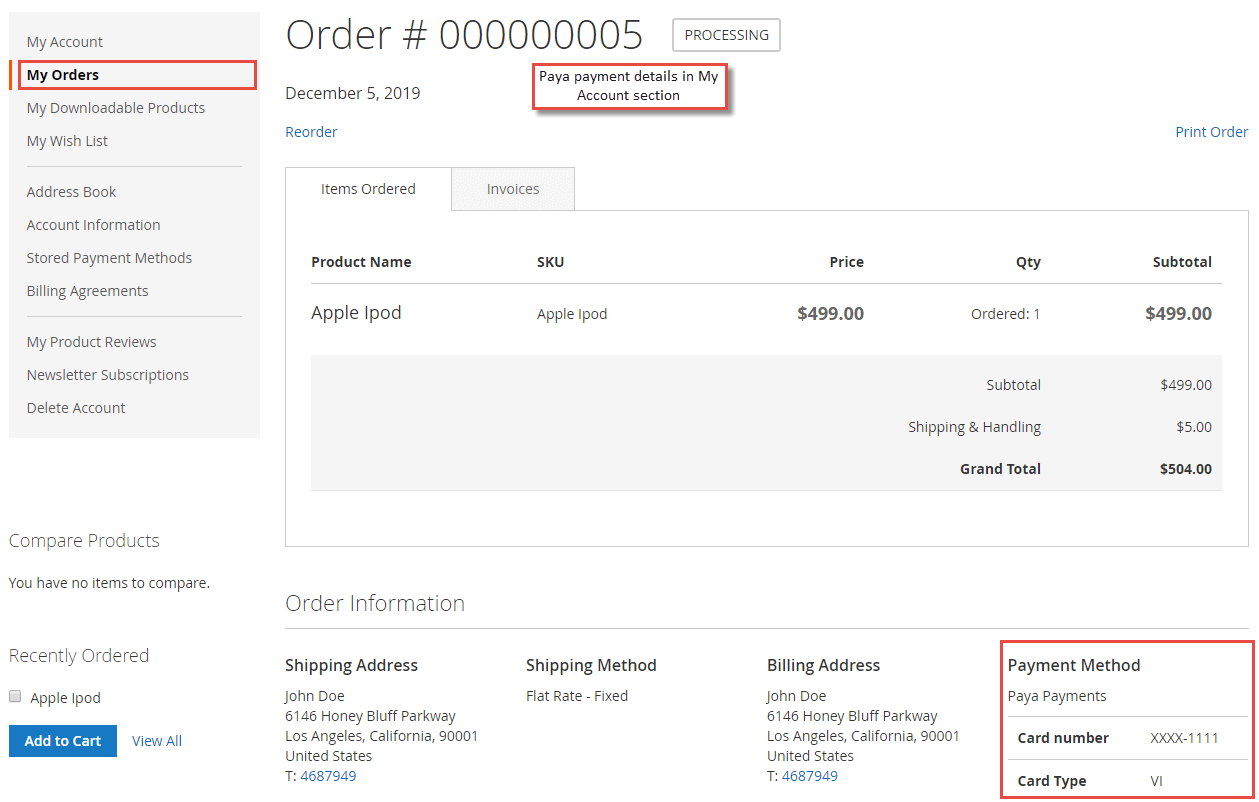Open Stored Payment Methods
Image resolution: width=1259 pixels, height=802 pixels.
[x=109, y=258]
